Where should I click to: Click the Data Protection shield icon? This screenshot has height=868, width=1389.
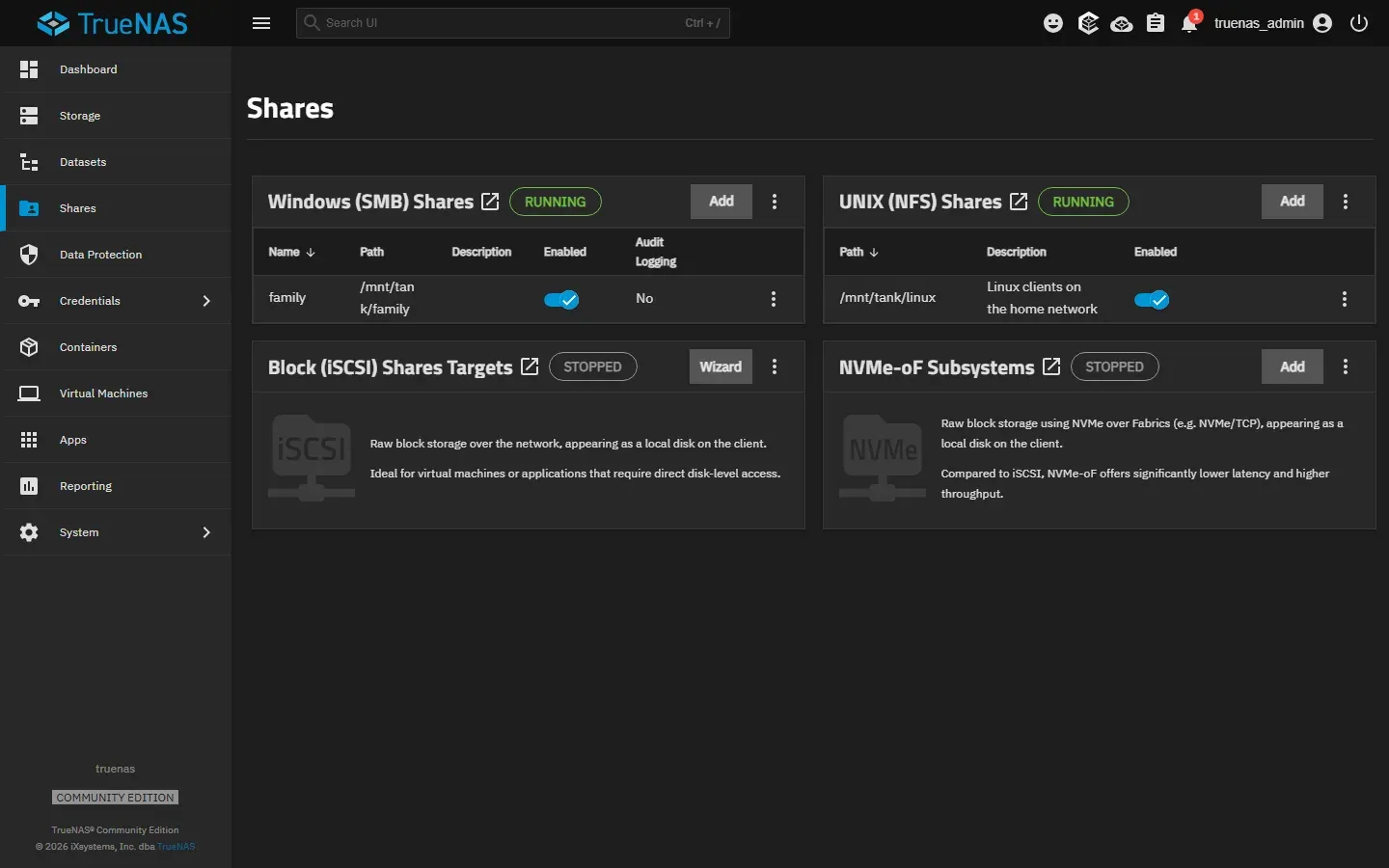(29, 255)
